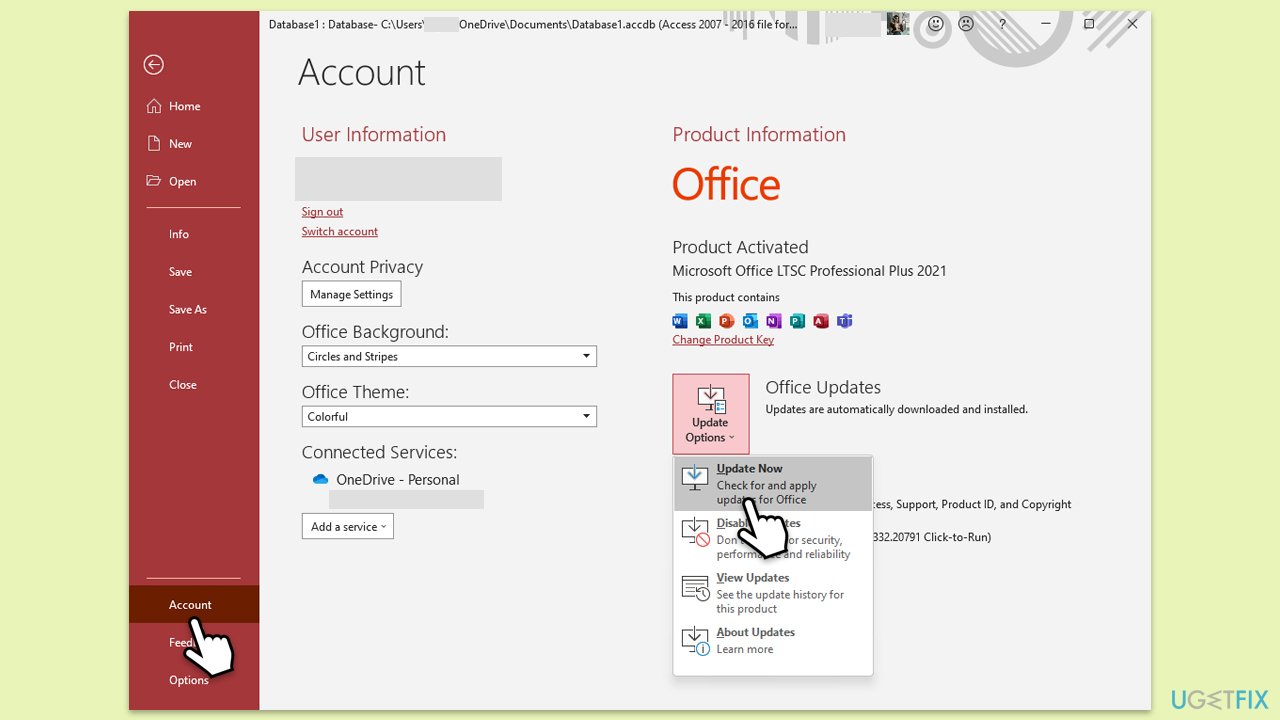Open Help via the question mark icon
Viewport: 1280px width, 720px height.
coord(1003,24)
